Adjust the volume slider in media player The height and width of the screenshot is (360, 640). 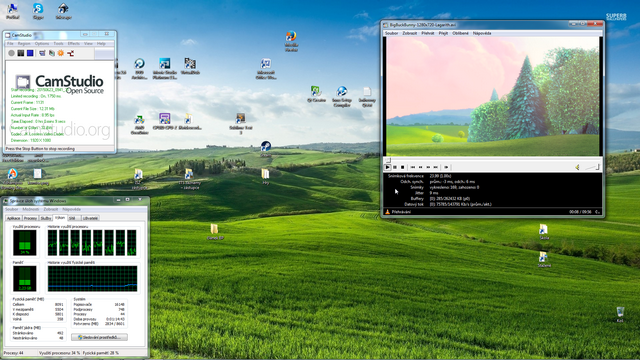tap(591, 167)
